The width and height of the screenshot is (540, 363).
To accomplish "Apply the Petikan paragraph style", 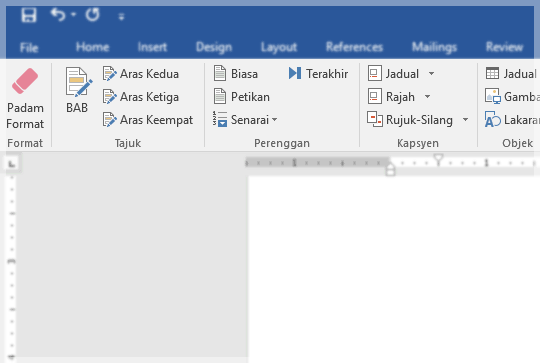I will click(241, 97).
